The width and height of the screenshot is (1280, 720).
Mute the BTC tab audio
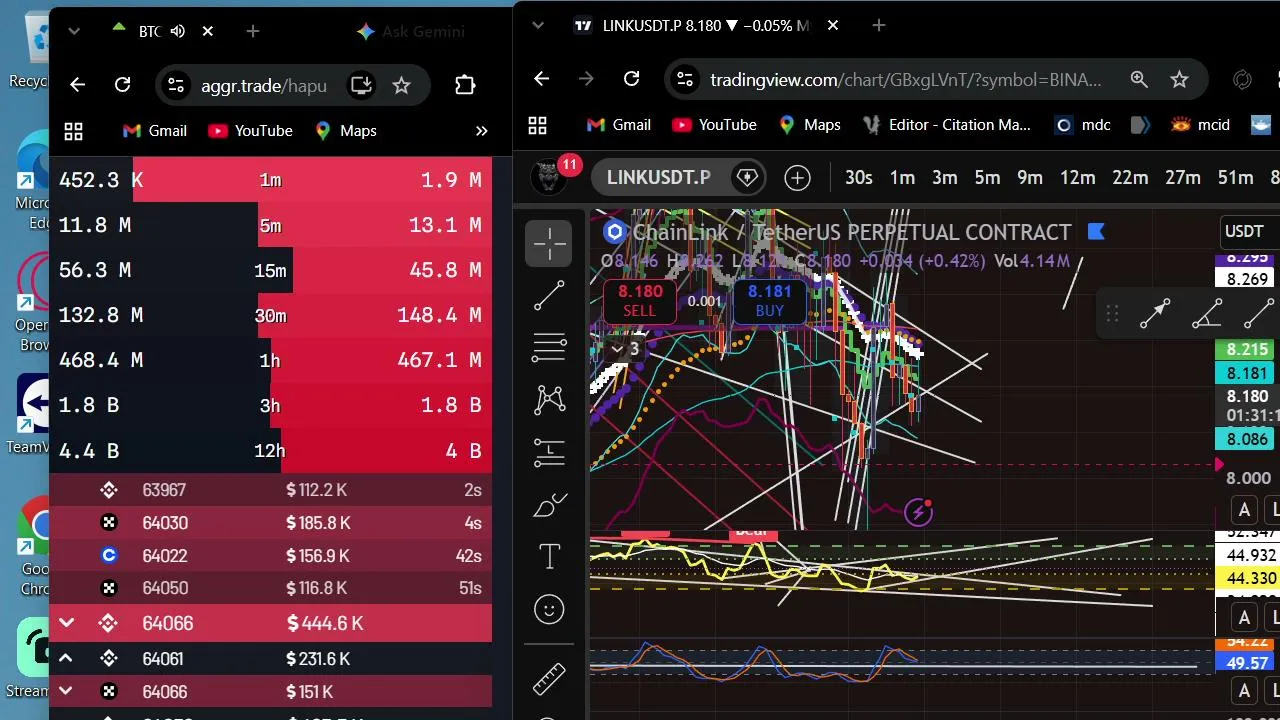[178, 31]
